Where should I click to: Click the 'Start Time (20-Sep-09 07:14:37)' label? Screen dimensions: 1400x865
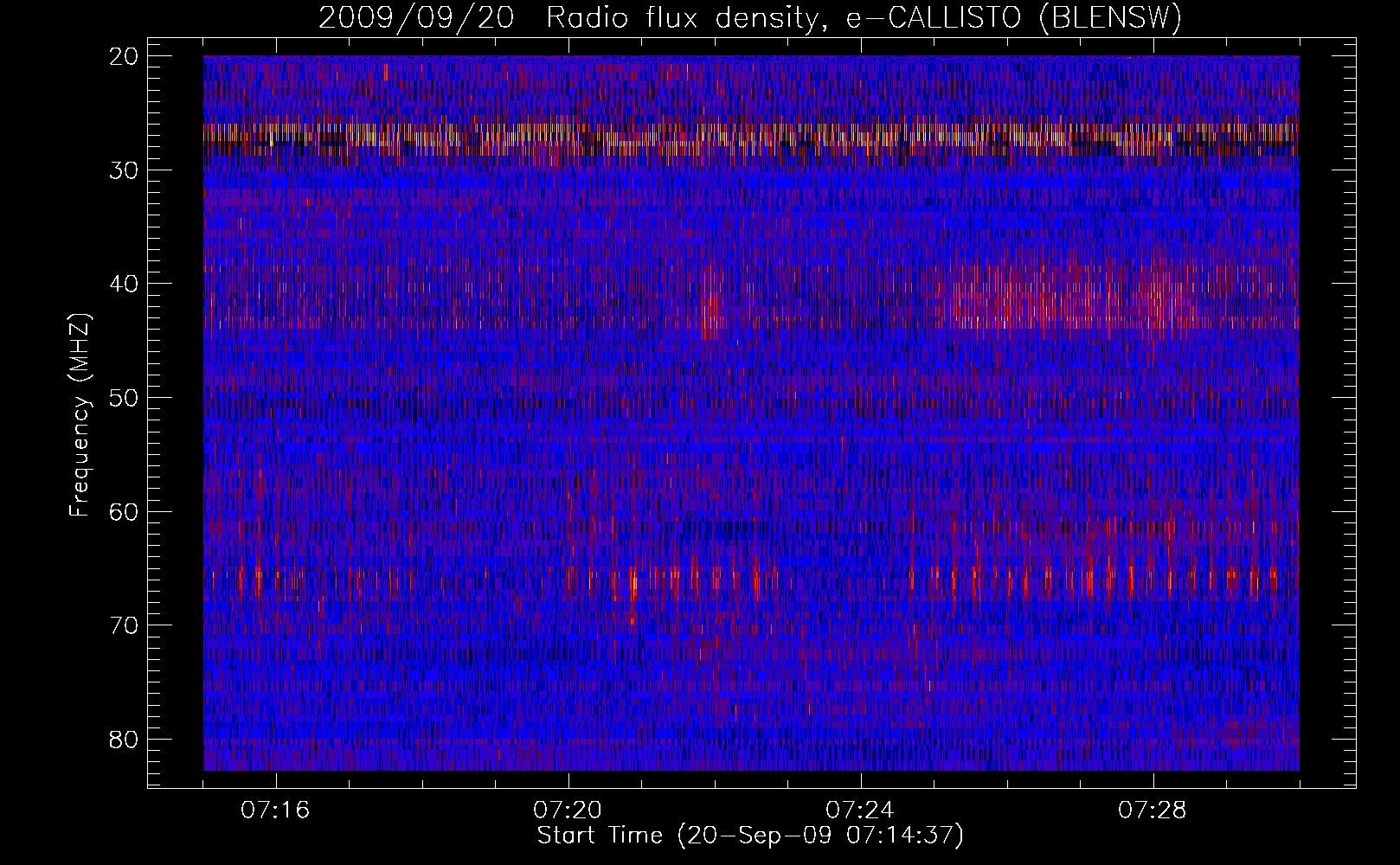click(x=750, y=836)
